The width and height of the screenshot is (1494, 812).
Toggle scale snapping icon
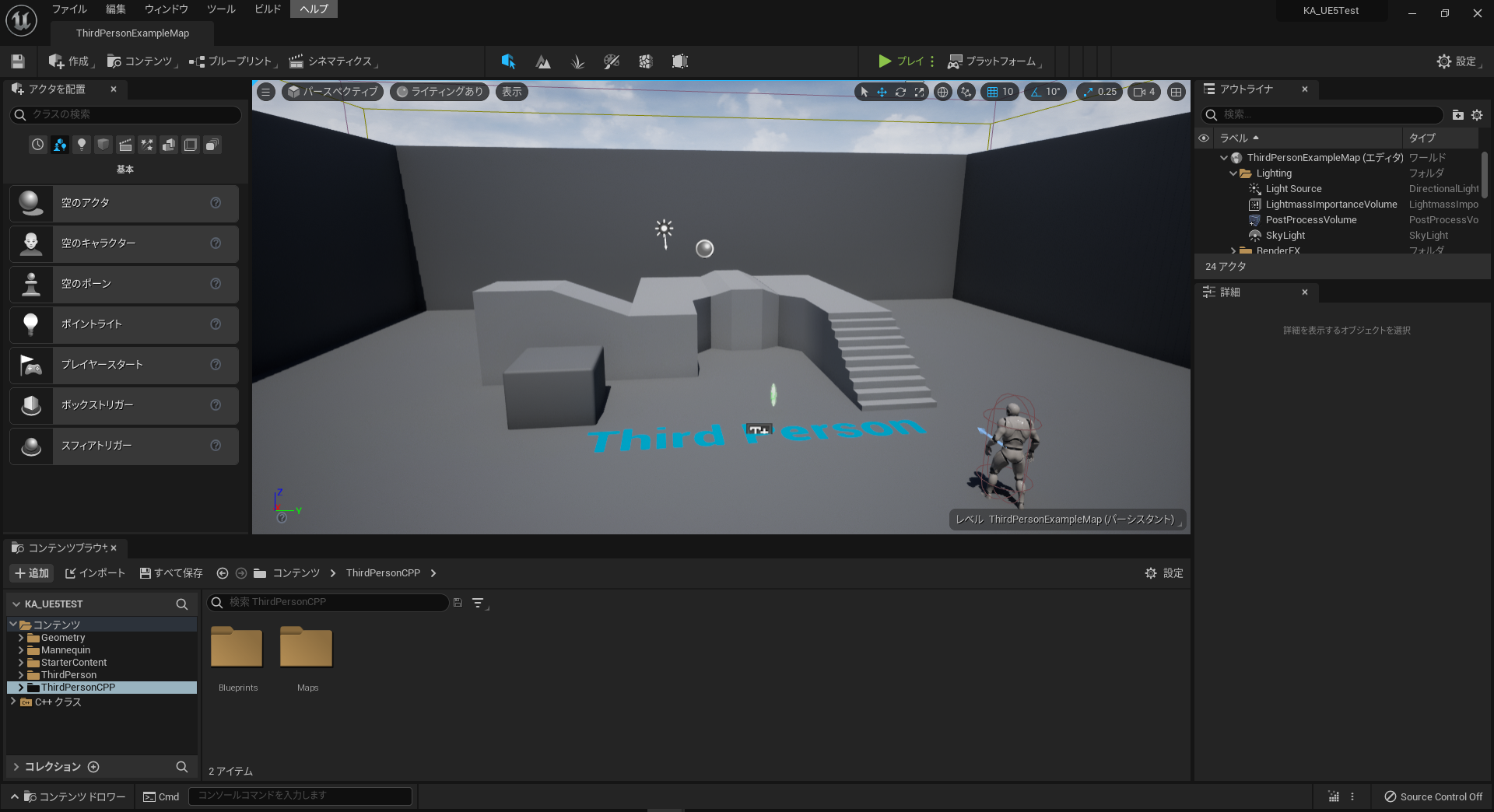pyautogui.click(x=1088, y=92)
